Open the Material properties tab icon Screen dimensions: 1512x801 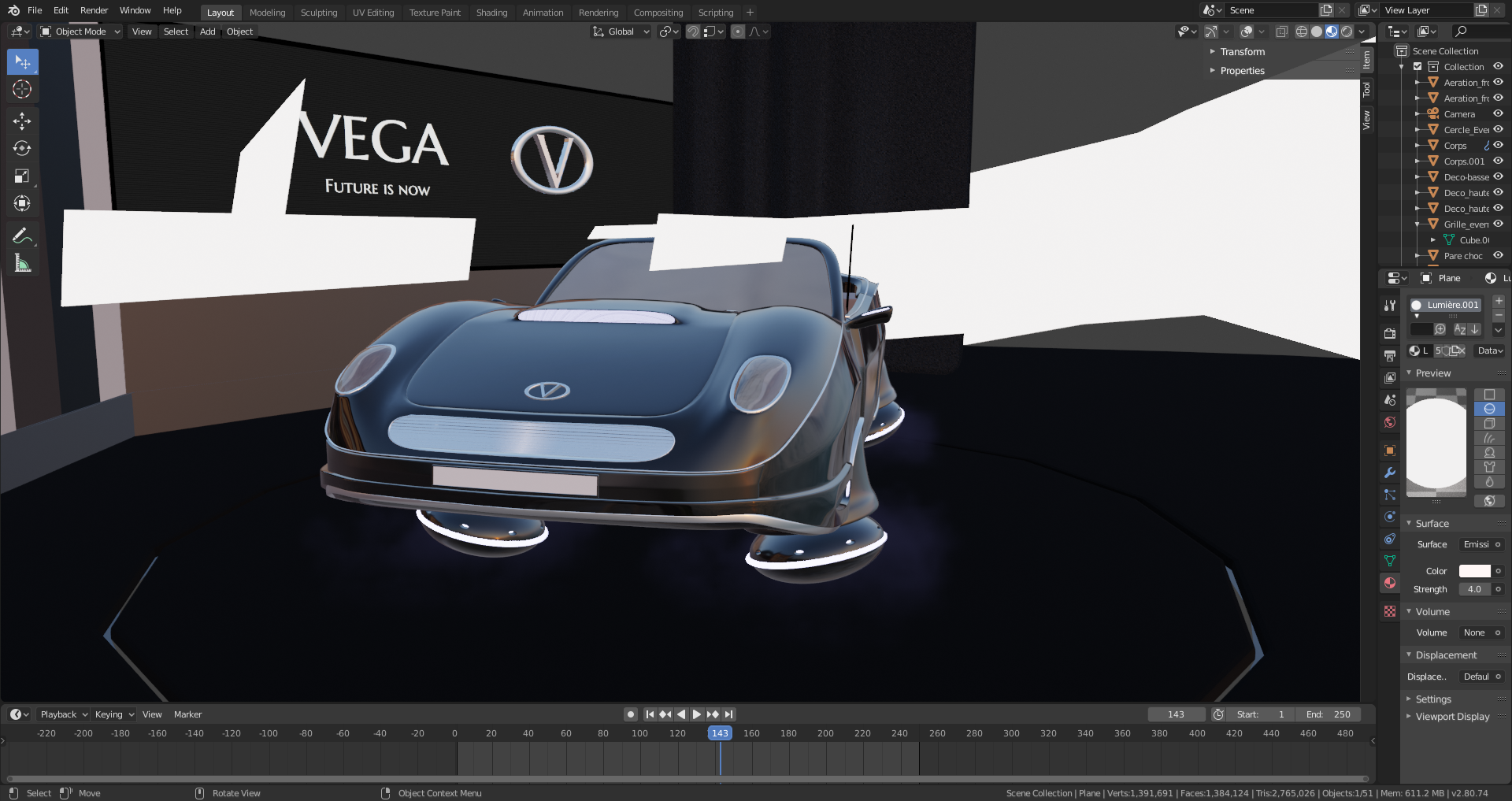click(x=1390, y=583)
